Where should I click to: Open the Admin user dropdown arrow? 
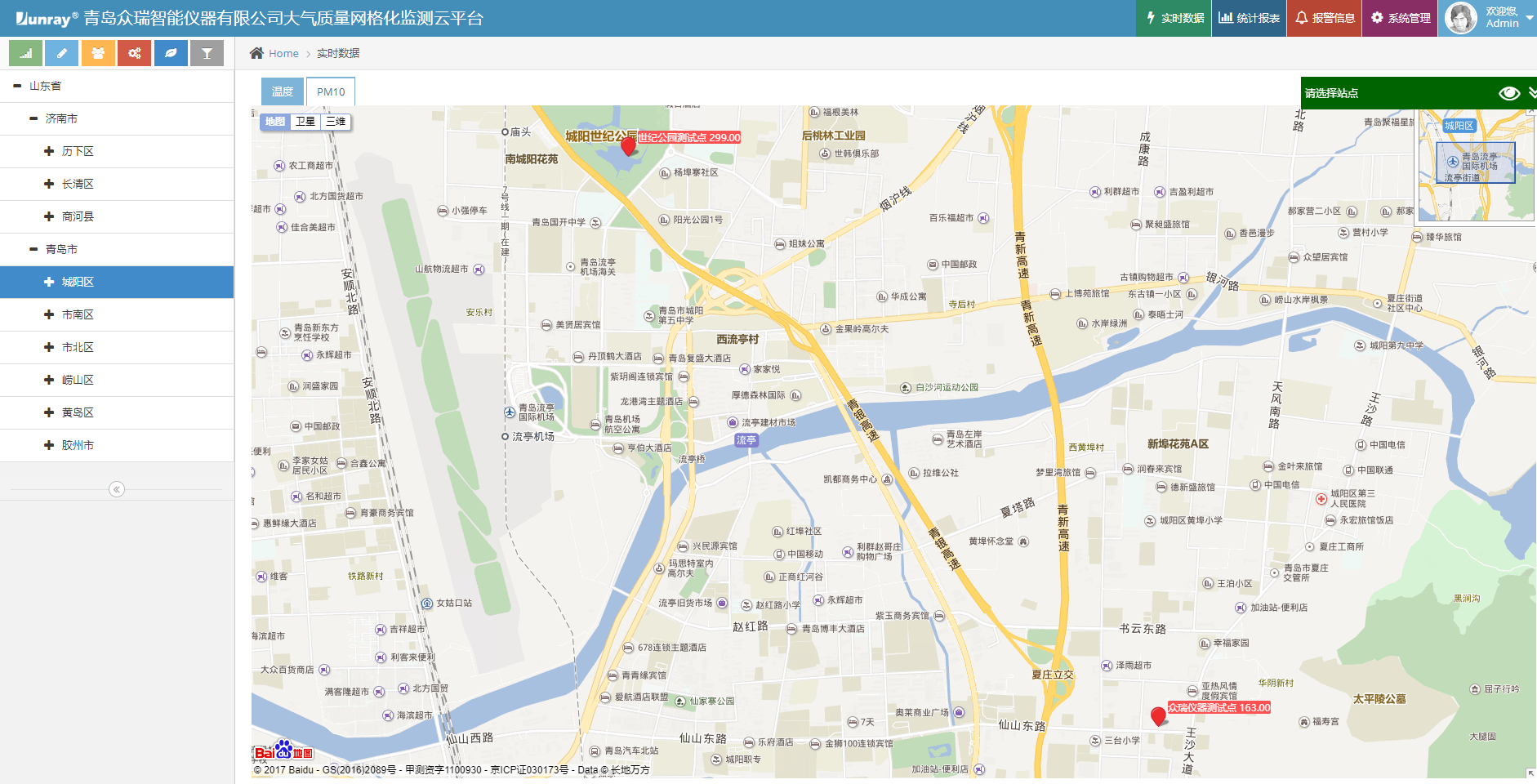[x=1530, y=18]
